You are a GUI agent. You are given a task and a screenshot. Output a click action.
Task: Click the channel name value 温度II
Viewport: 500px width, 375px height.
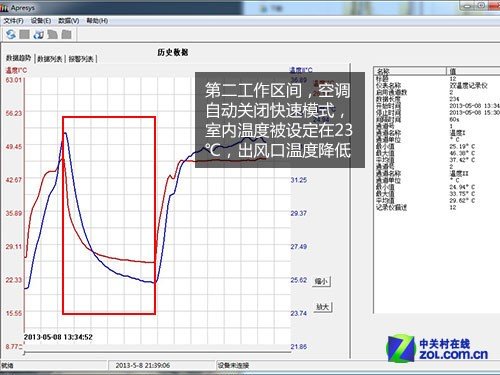tap(459, 174)
